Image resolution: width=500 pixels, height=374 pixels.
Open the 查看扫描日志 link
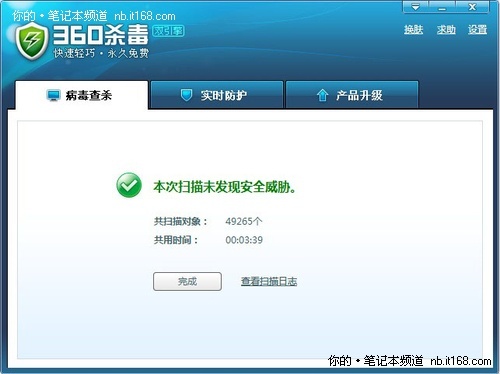click(x=269, y=281)
